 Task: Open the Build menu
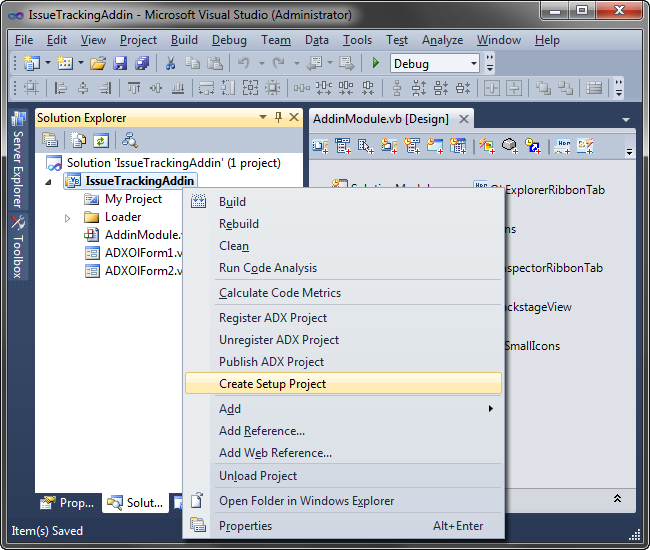[184, 40]
